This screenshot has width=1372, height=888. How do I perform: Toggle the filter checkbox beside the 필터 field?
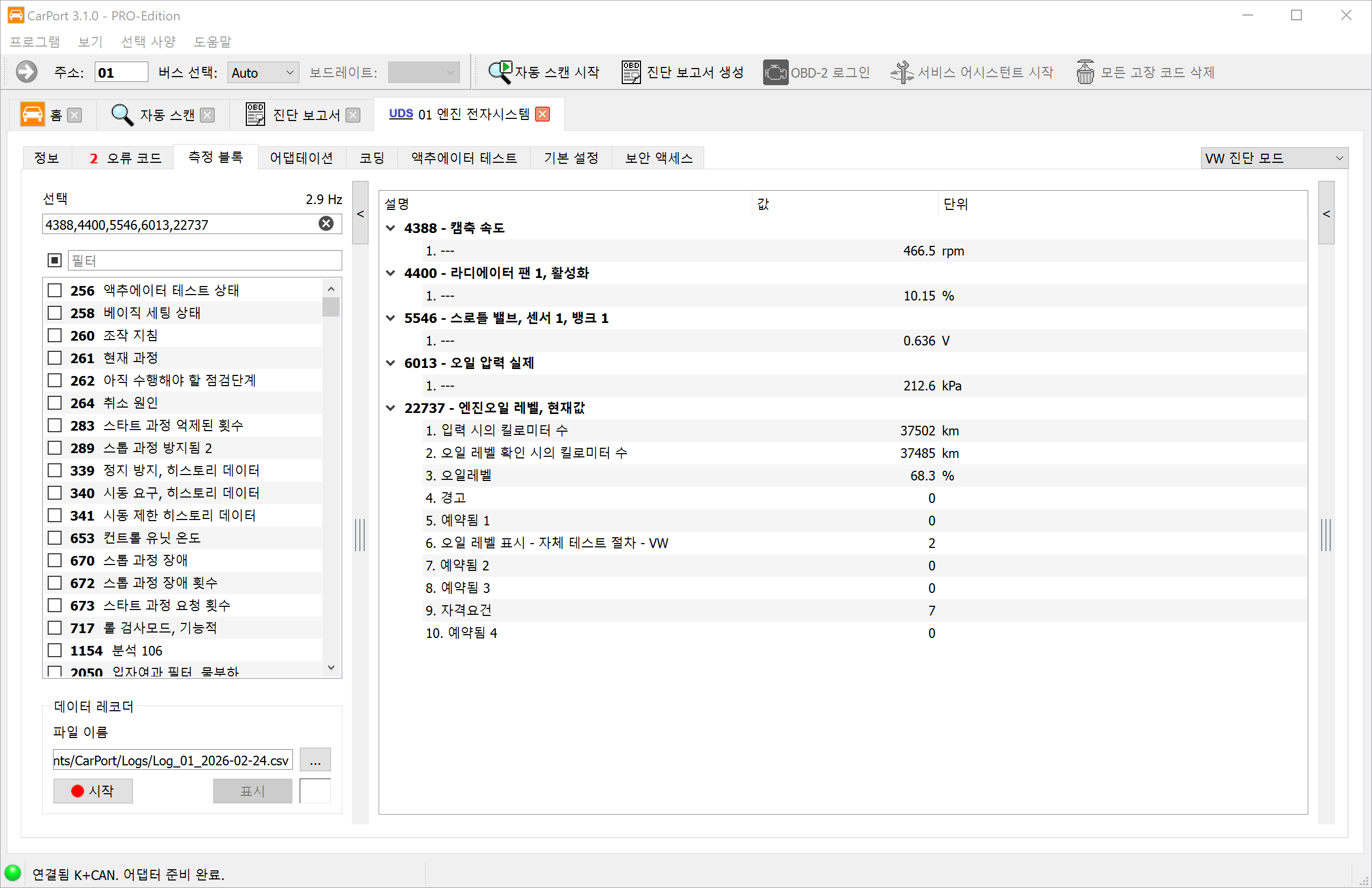point(54,260)
